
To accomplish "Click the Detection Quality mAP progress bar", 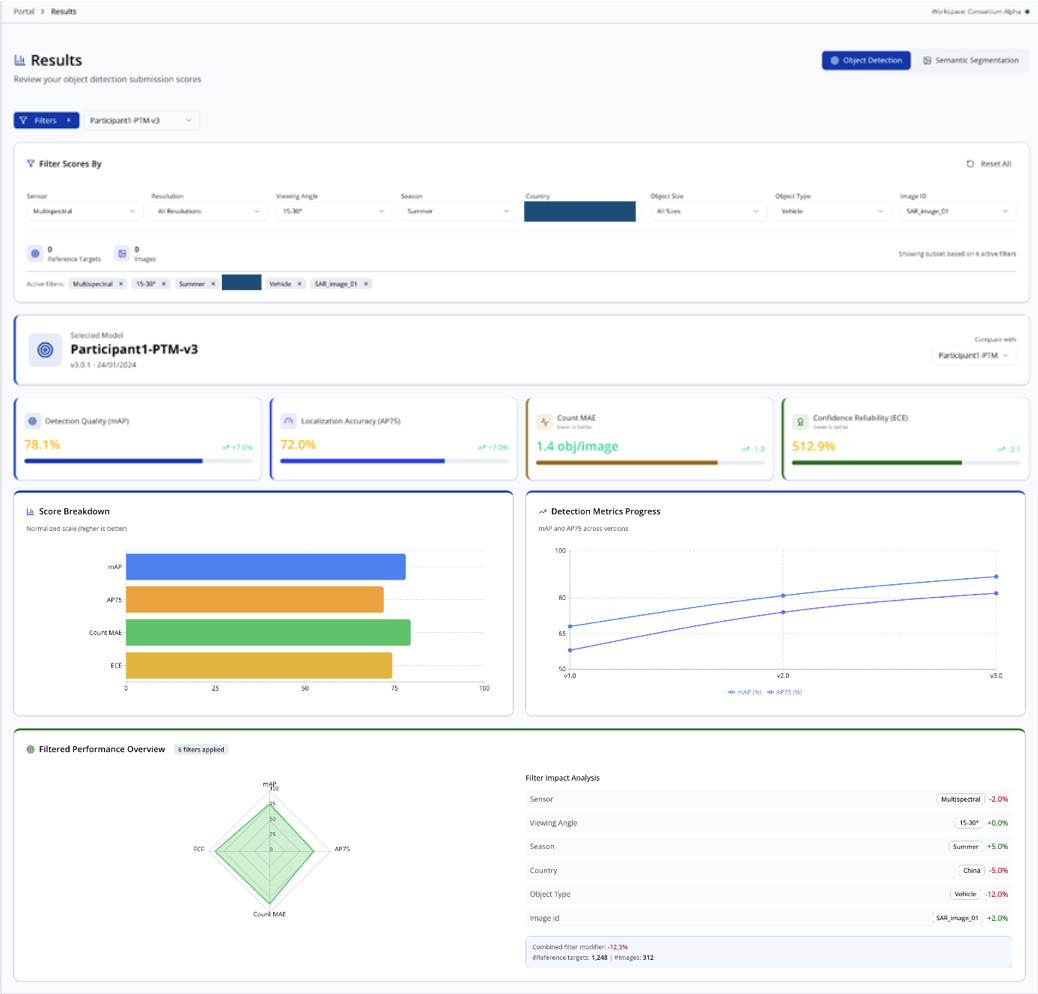I will pyautogui.click(x=138, y=461).
